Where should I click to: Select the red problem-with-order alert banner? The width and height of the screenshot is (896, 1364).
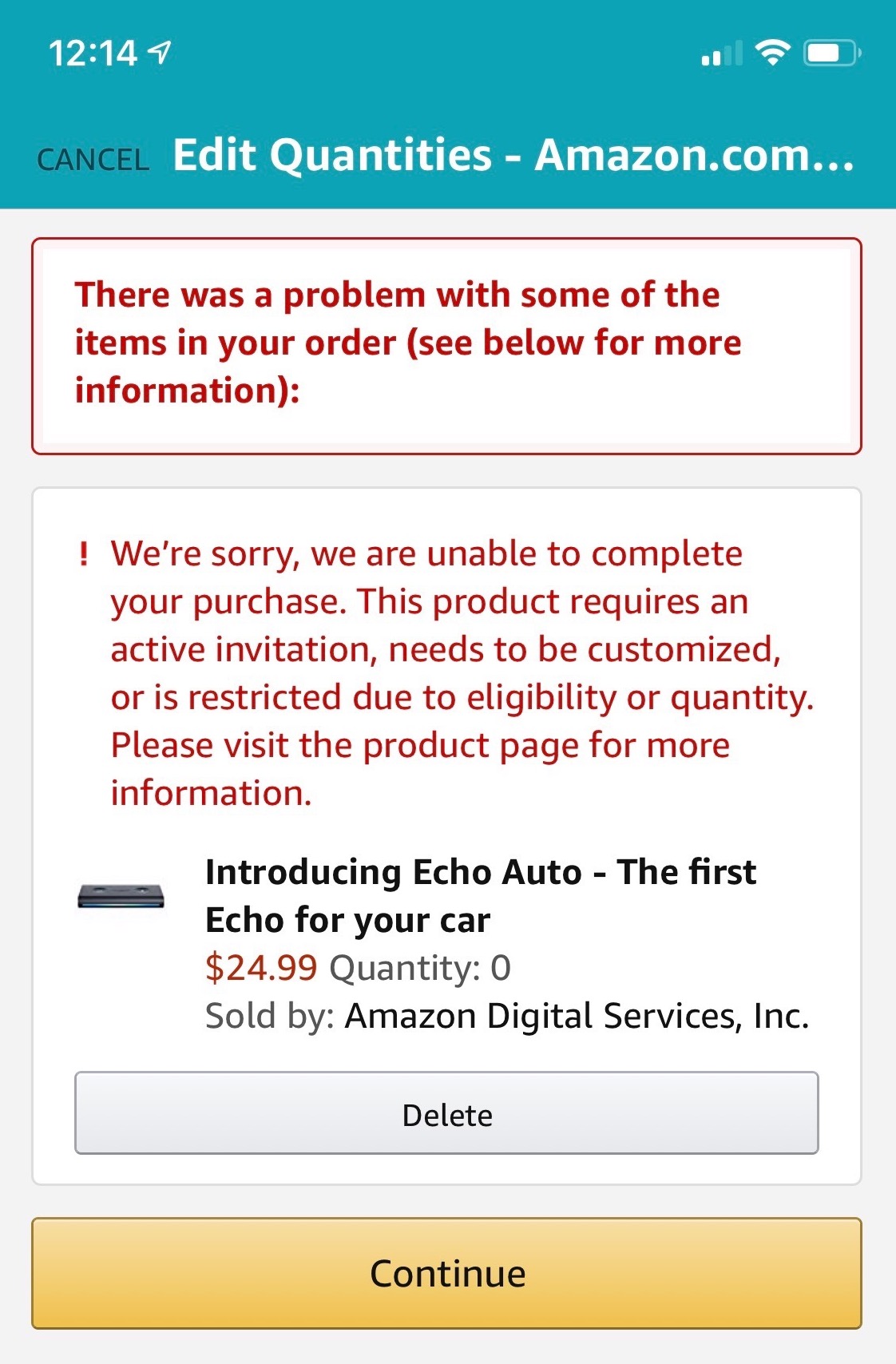tap(446, 346)
